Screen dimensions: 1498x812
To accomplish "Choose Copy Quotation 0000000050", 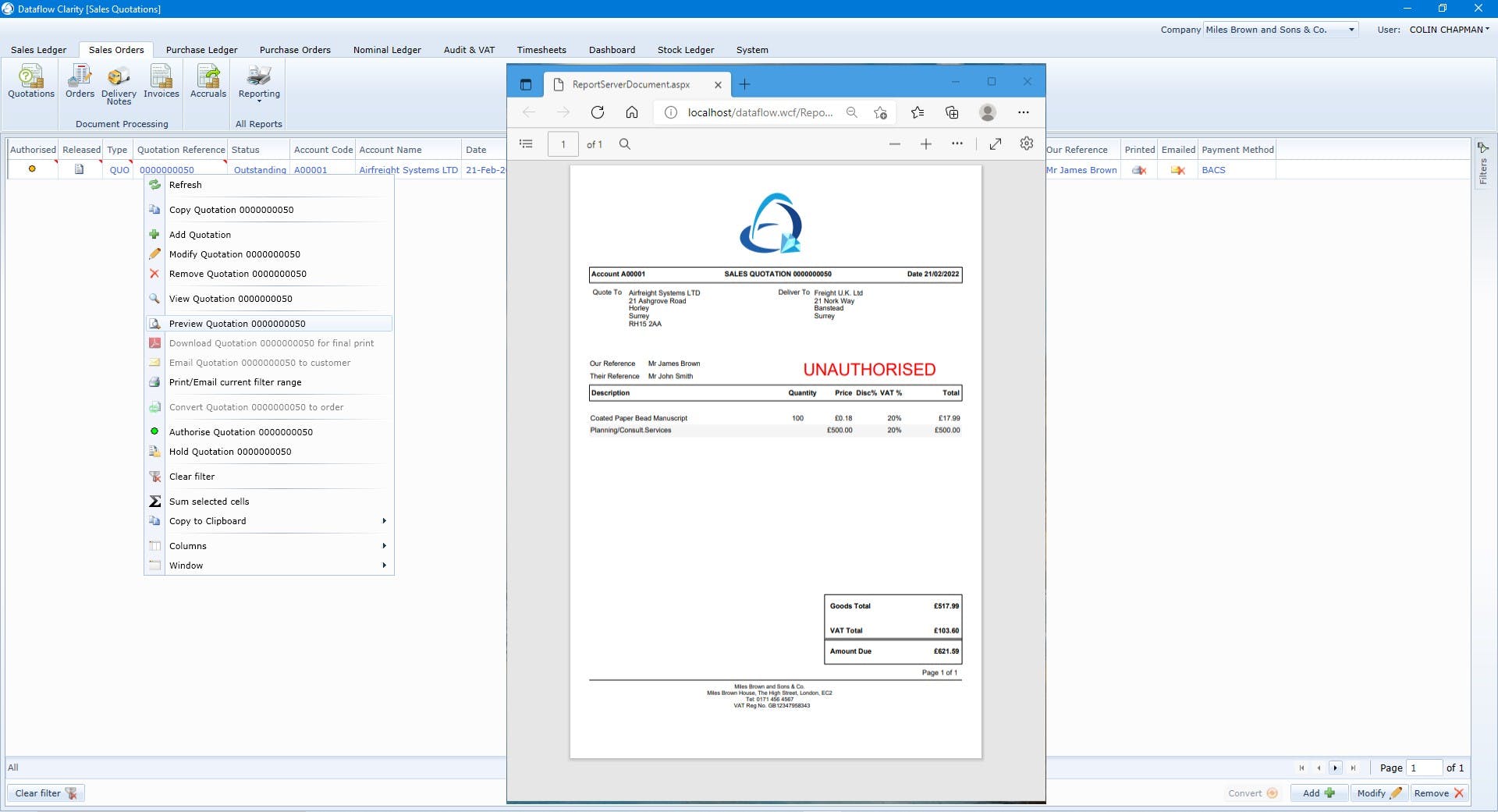I will point(269,210).
